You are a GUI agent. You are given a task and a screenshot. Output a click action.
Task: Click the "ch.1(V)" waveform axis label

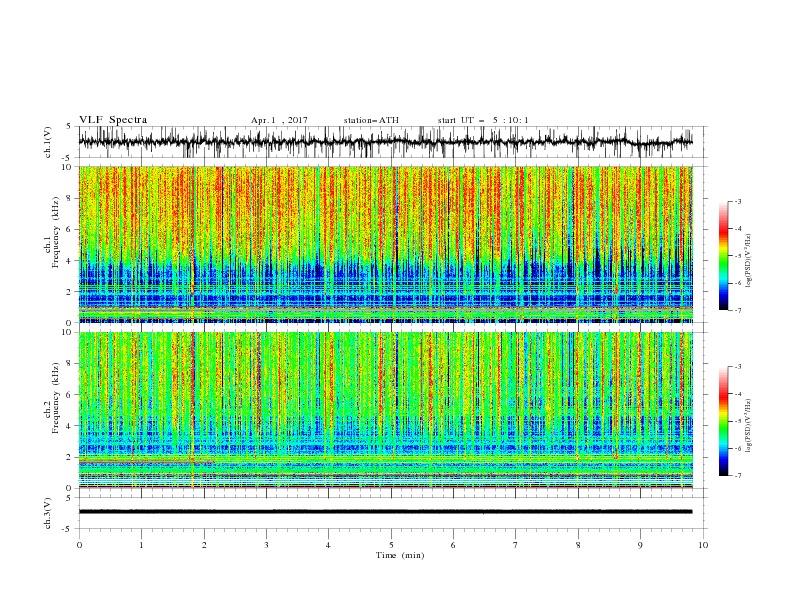point(48,142)
